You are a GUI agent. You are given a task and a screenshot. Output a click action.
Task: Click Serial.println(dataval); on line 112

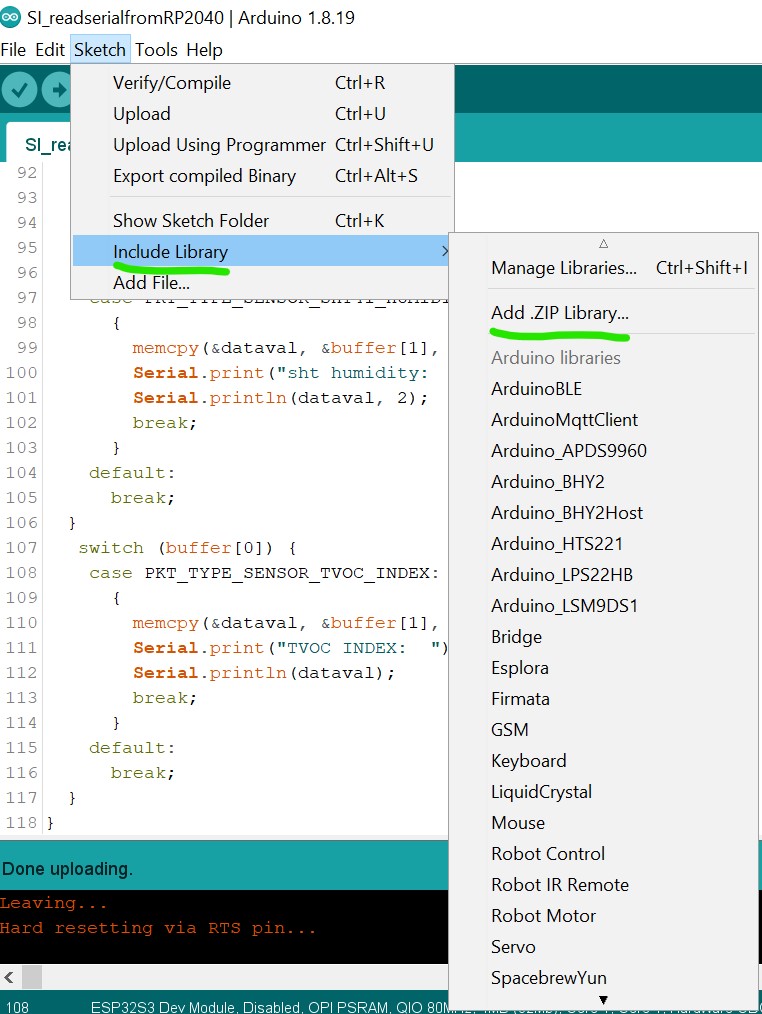264,673
